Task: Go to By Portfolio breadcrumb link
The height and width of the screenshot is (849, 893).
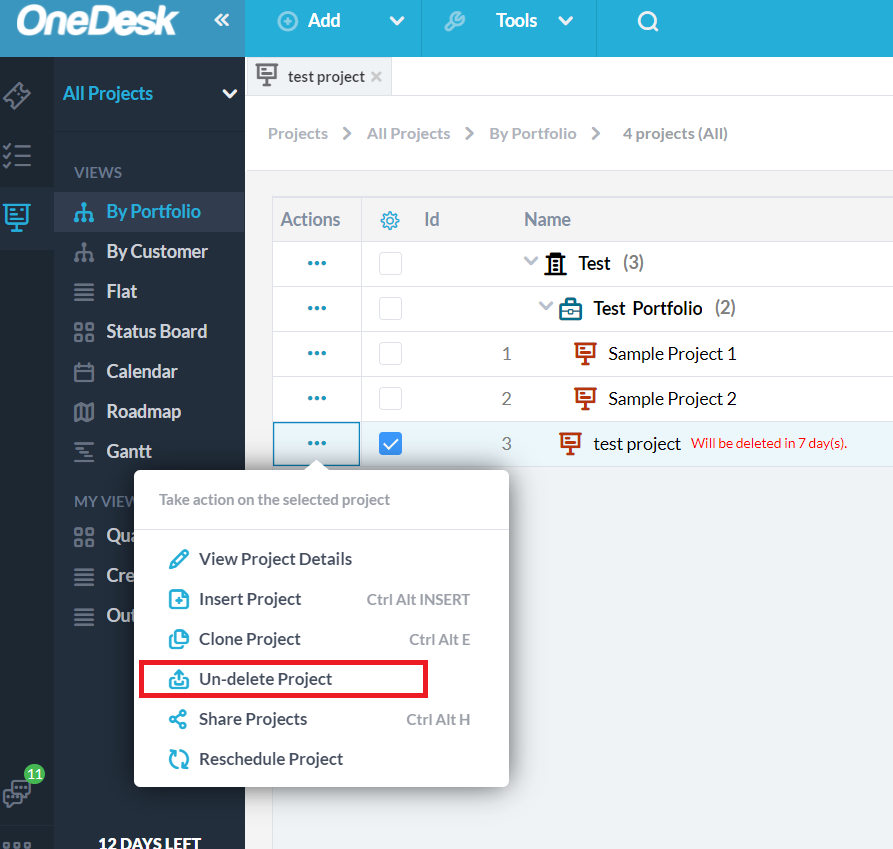Action: click(x=532, y=134)
